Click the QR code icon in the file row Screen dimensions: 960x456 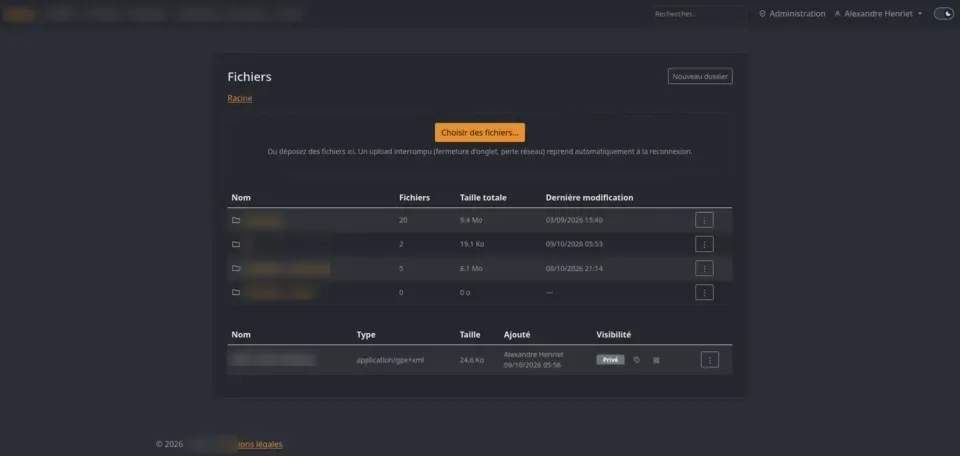pos(656,360)
